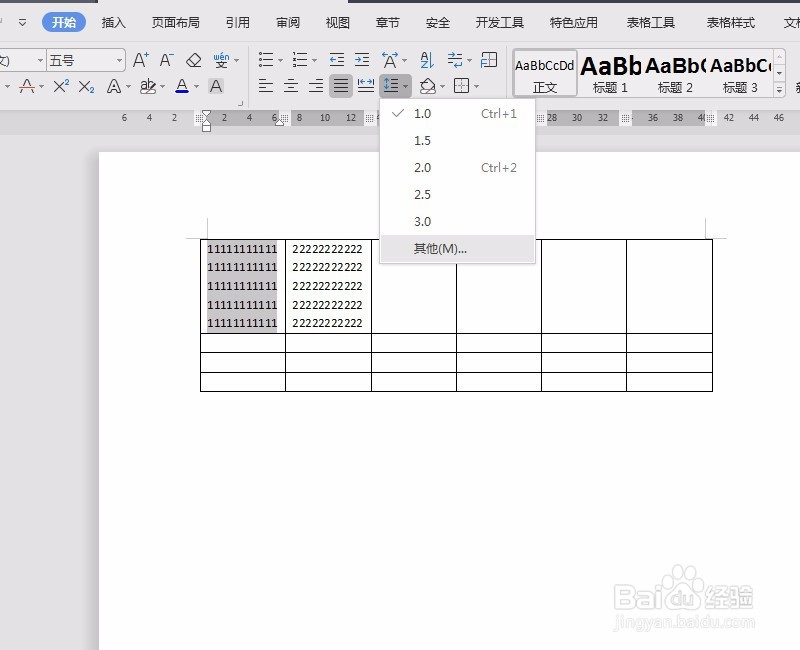Click the text effects outlined A icon
This screenshot has height=650, width=800.
click(114, 86)
